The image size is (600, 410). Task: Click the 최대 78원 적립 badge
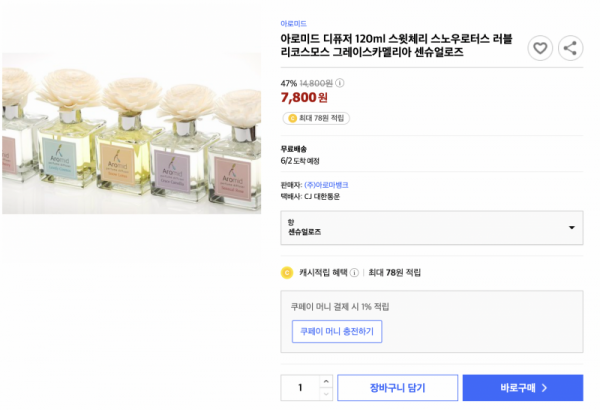(316, 118)
